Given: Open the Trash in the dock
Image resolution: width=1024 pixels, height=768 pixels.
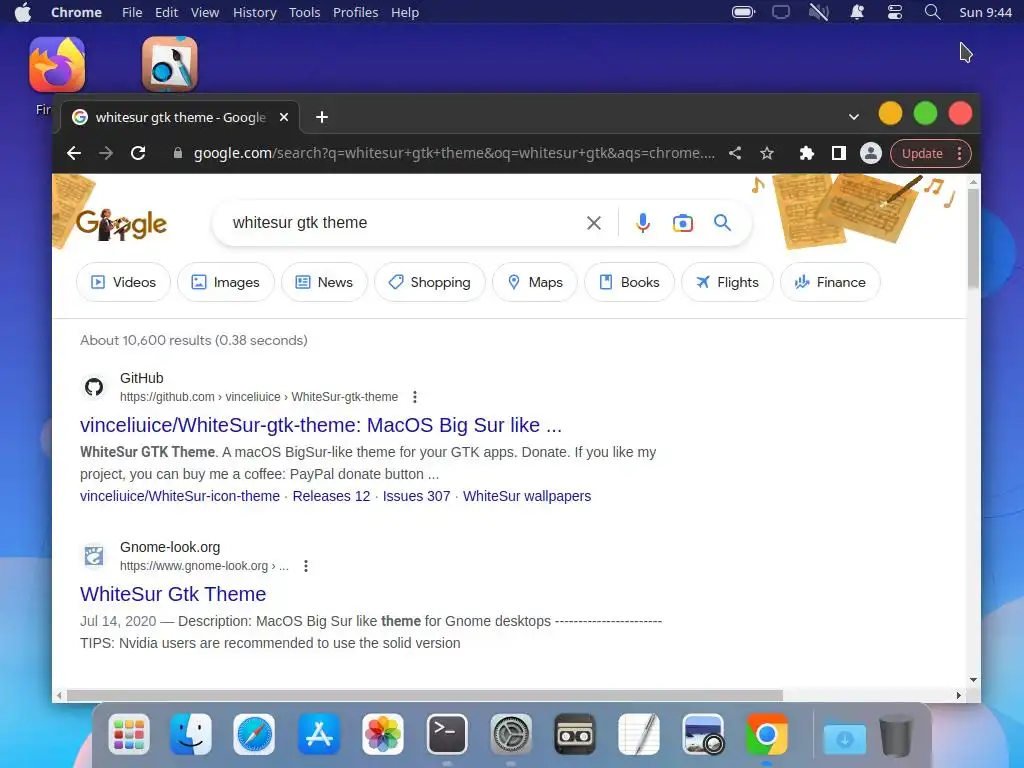Looking at the screenshot, I should tap(895, 735).
